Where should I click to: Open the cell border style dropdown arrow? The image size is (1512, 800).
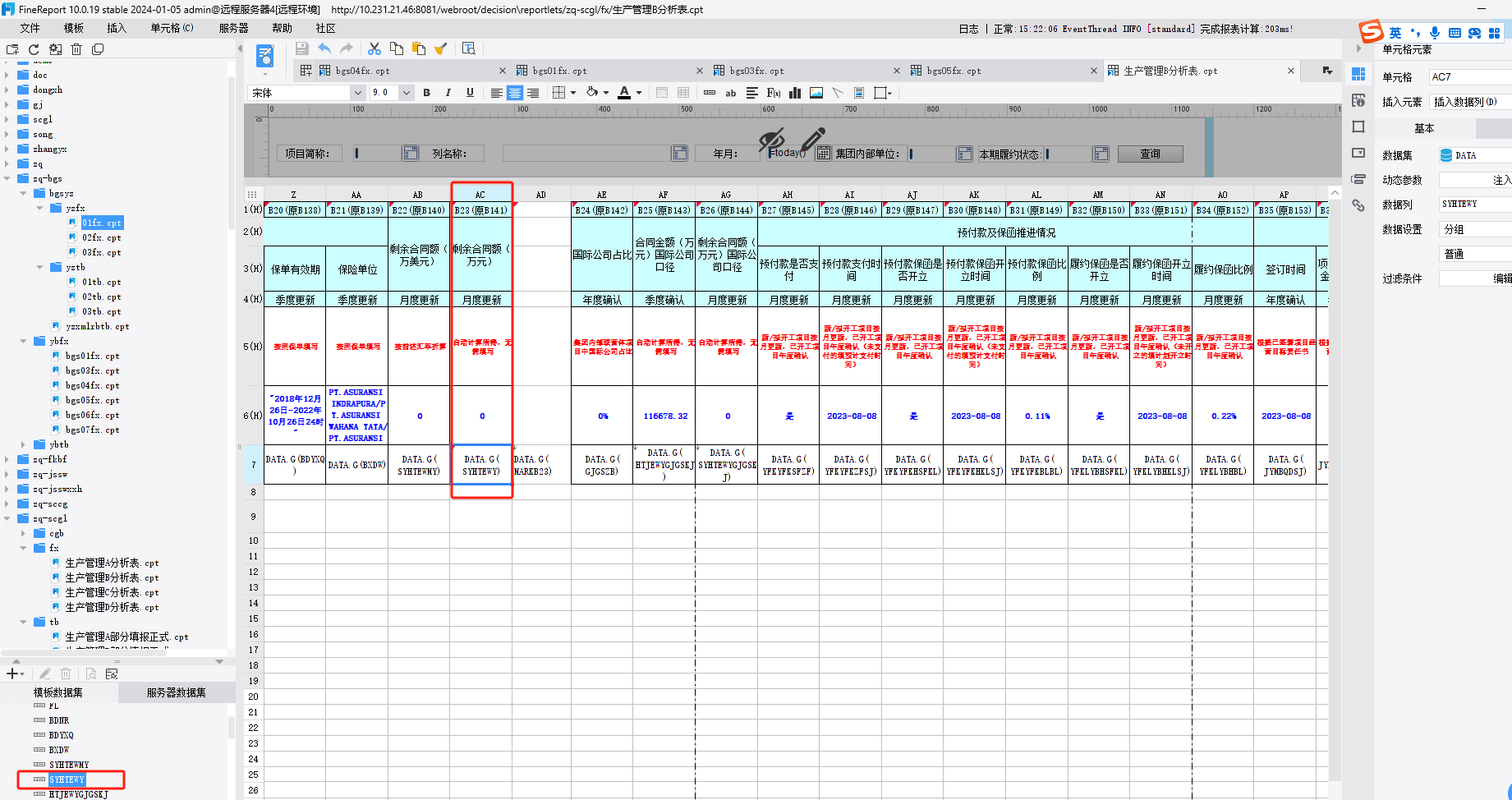tap(573, 93)
